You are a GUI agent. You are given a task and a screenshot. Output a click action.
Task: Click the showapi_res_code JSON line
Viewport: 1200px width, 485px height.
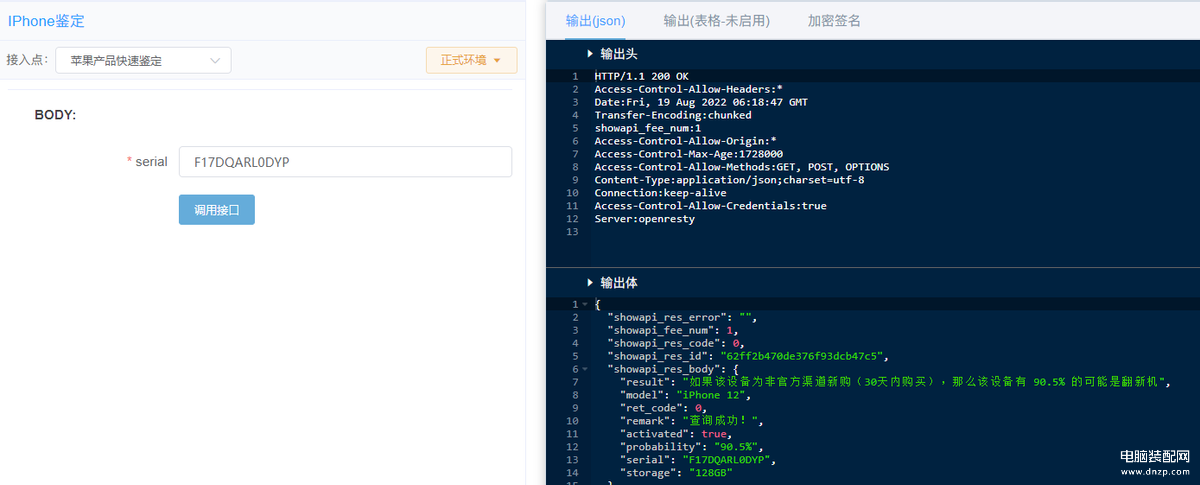676,343
